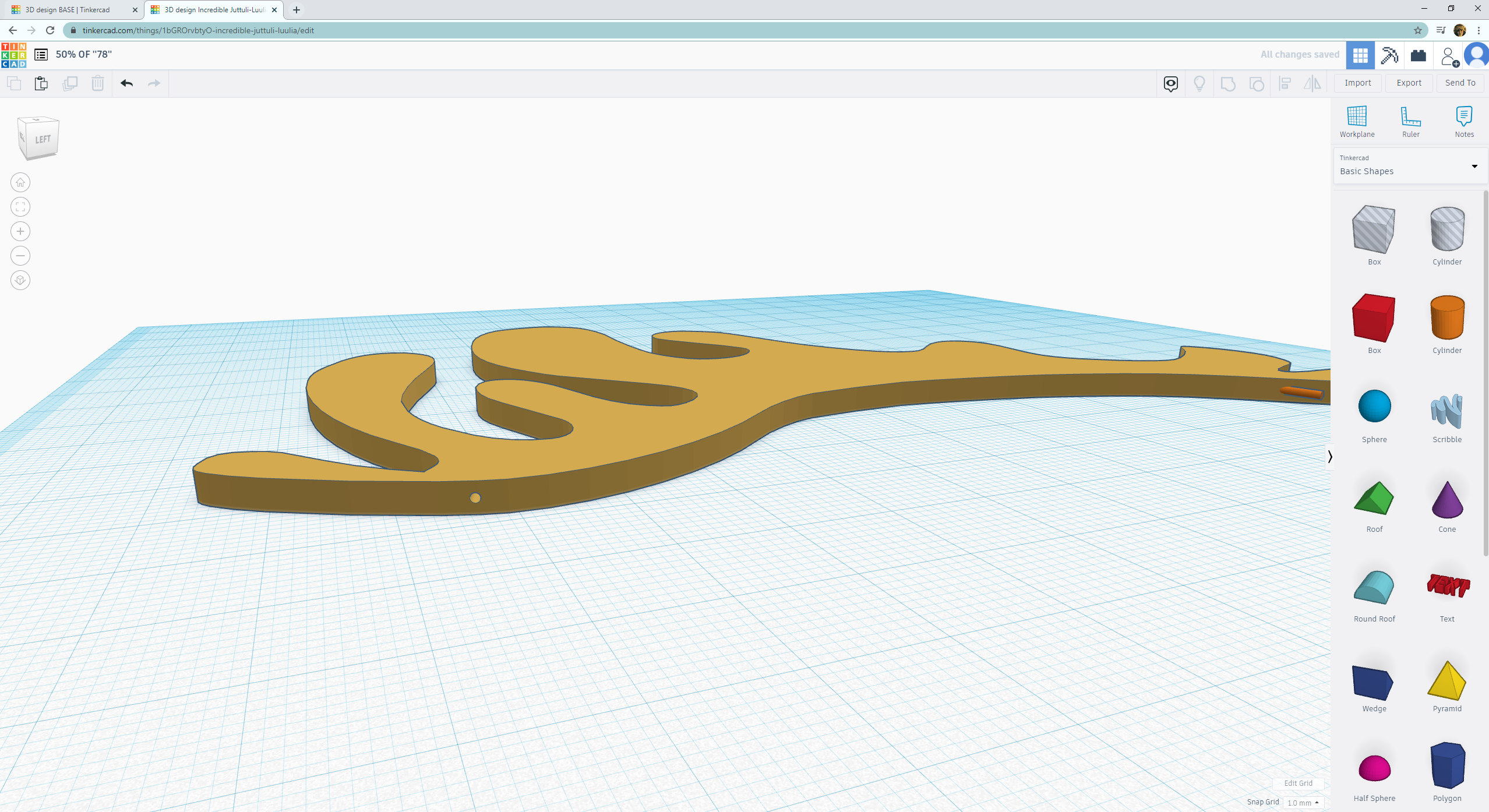Viewport: 1489px width, 812px height.
Task: Select the red Box shape
Action: pyautogui.click(x=1373, y=318)
